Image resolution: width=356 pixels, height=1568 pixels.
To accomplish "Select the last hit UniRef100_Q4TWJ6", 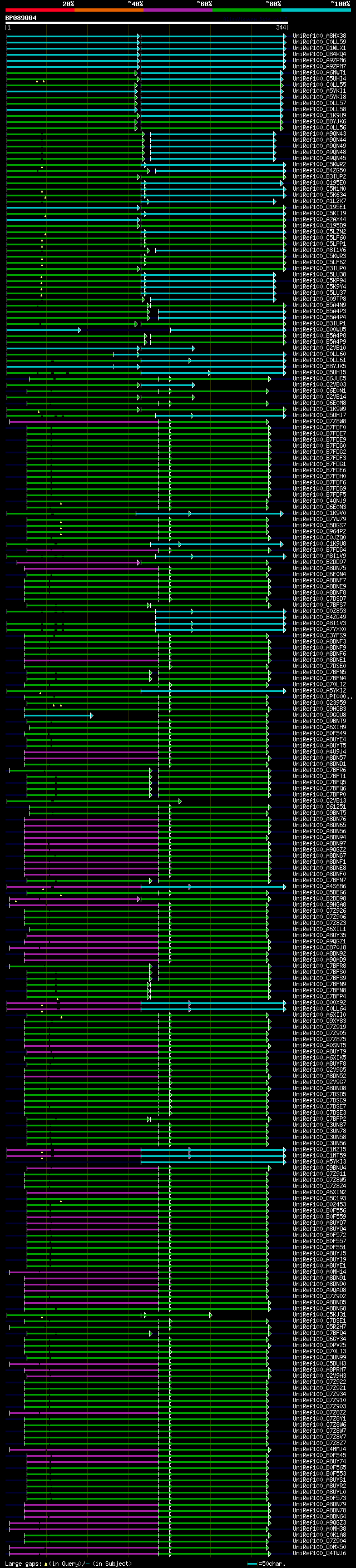I will [319, 1553].
